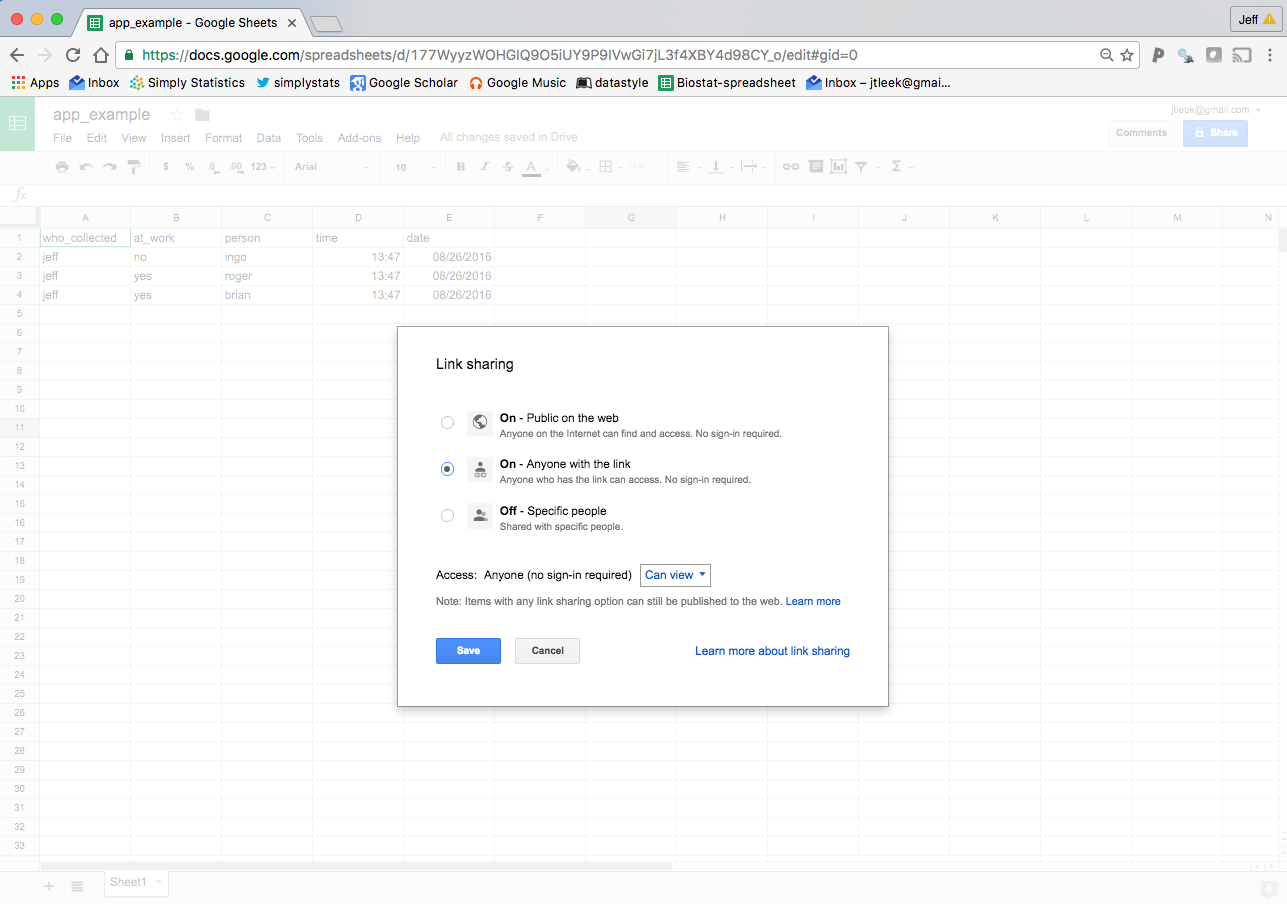This screenshot has height=904, width=1287.
Task: Click Learn more about link sharing
Action: tap(771, 650)
